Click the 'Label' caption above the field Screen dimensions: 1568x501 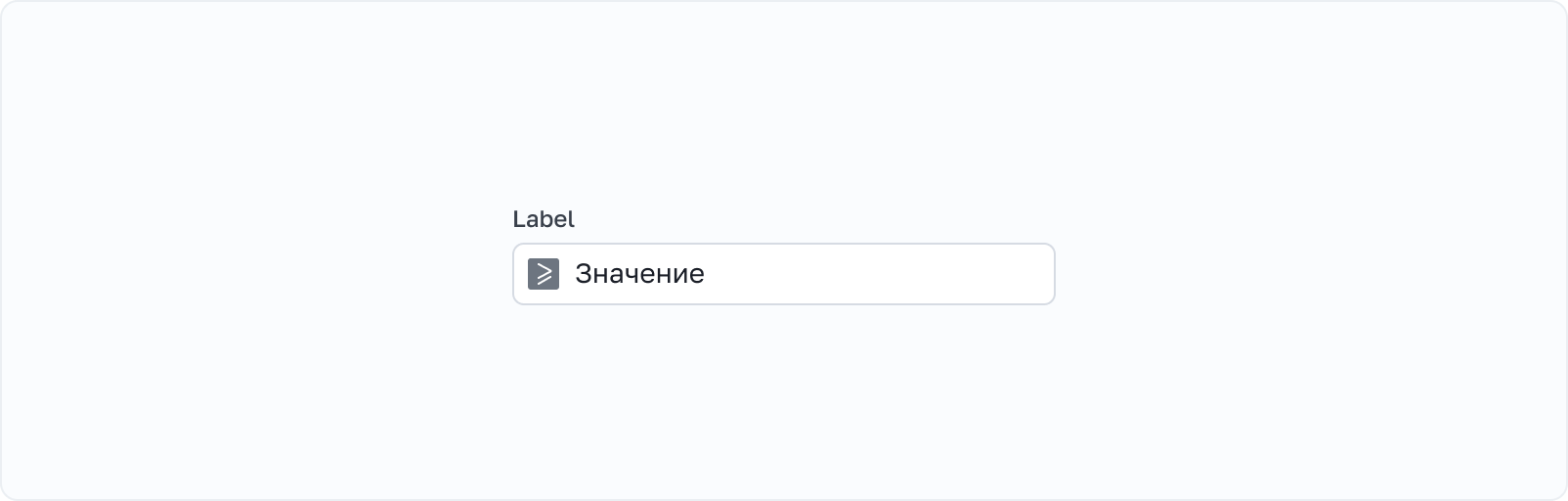544,219
